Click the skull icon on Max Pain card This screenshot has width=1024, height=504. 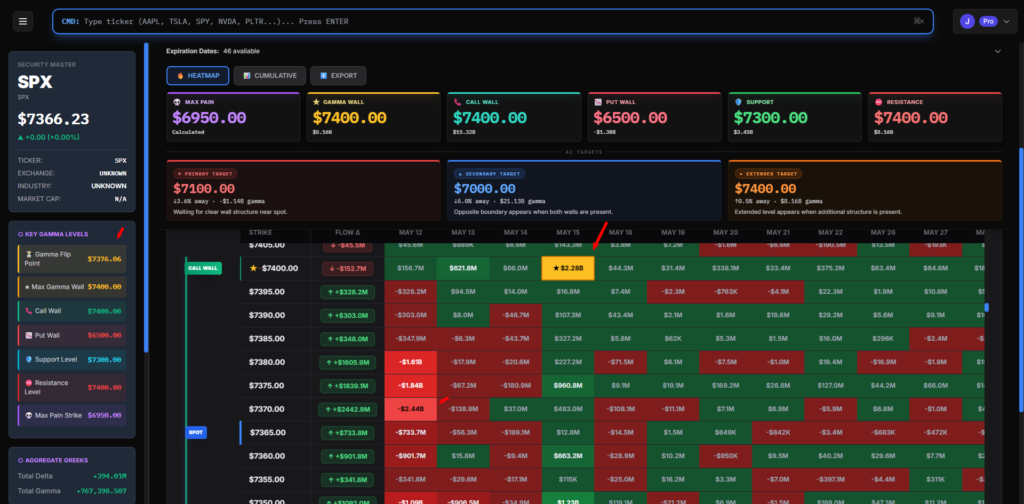[176, 102]
